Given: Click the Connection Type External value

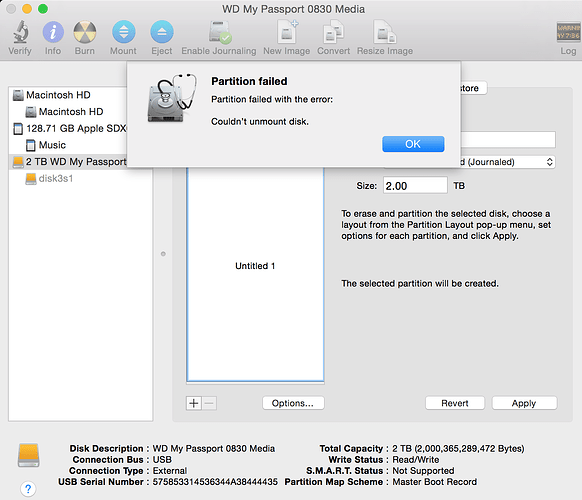Looking at the screenshot, I should (170, 471).
